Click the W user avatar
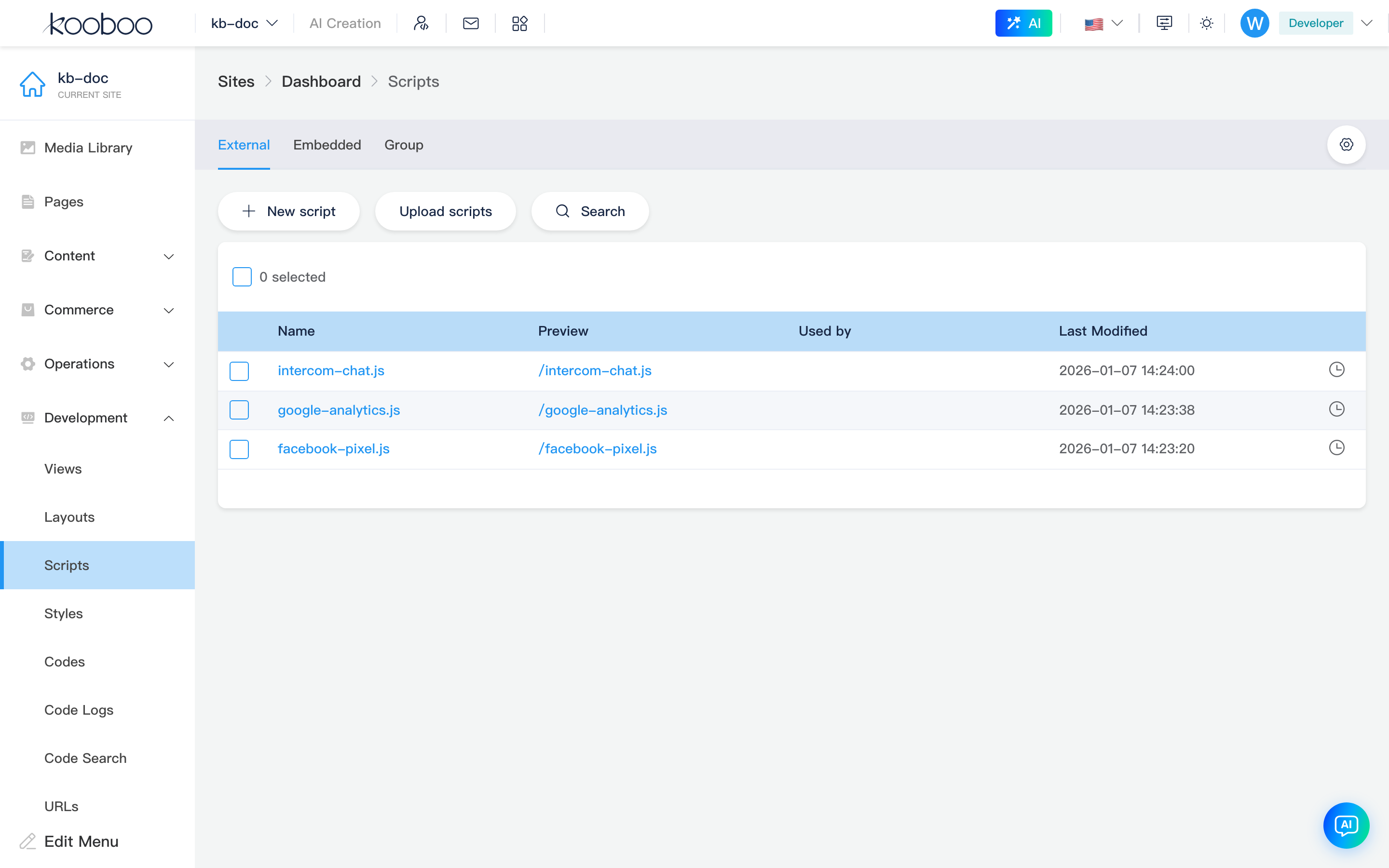Image resolution: width=1389 pixels, height=868 pixels. [1254, 23]
